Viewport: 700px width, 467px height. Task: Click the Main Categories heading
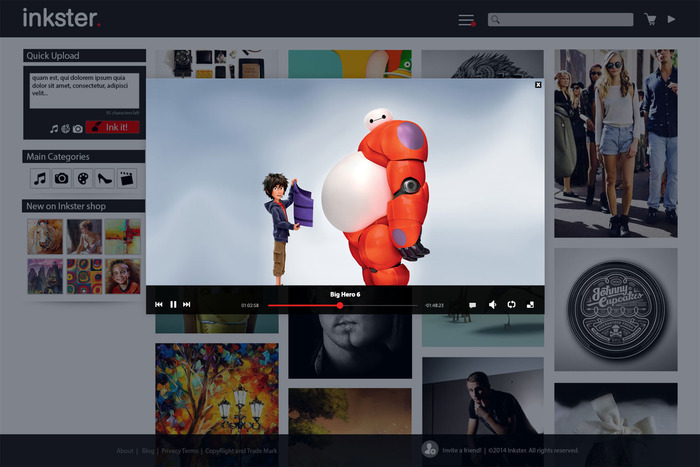[58, 157]
